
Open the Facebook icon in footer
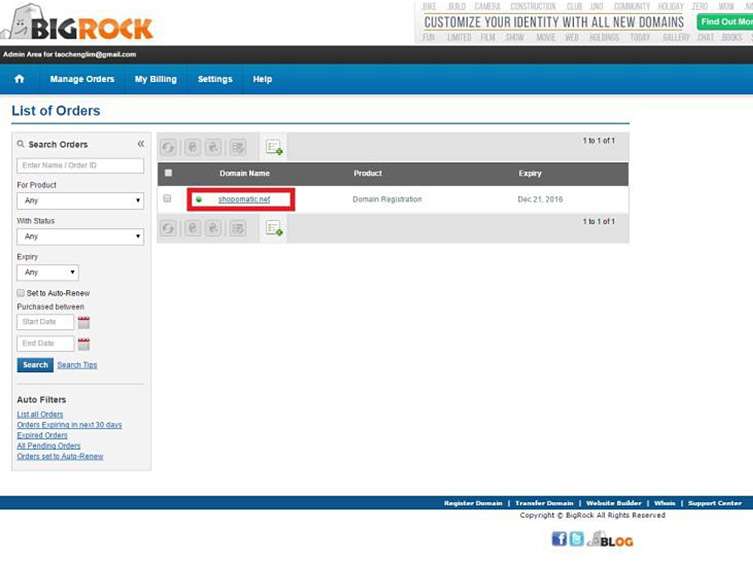559,539
